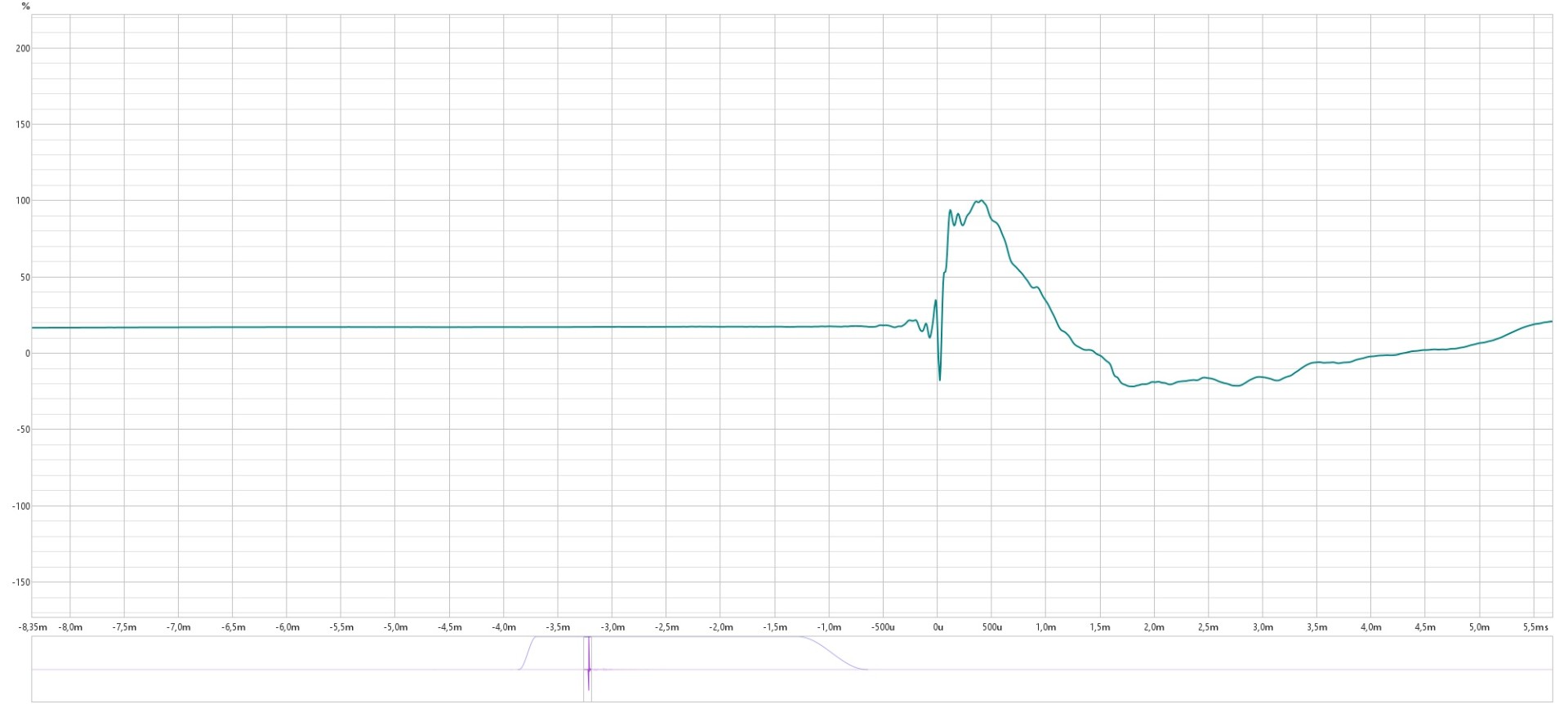This screenshot has width=1568, height=704.
Task: Click the -4,0m time axis label
Action: (x=504, y=627)
